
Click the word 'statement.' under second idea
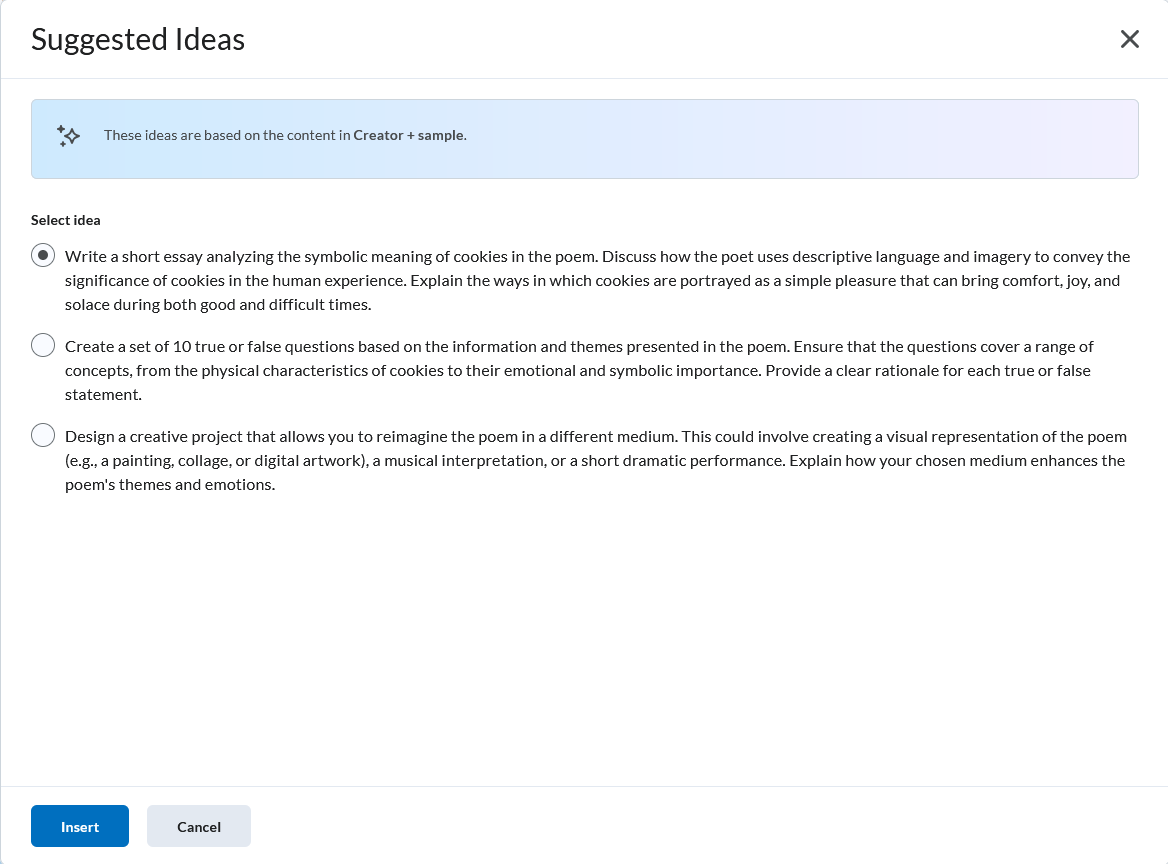[x=104, y=395]
